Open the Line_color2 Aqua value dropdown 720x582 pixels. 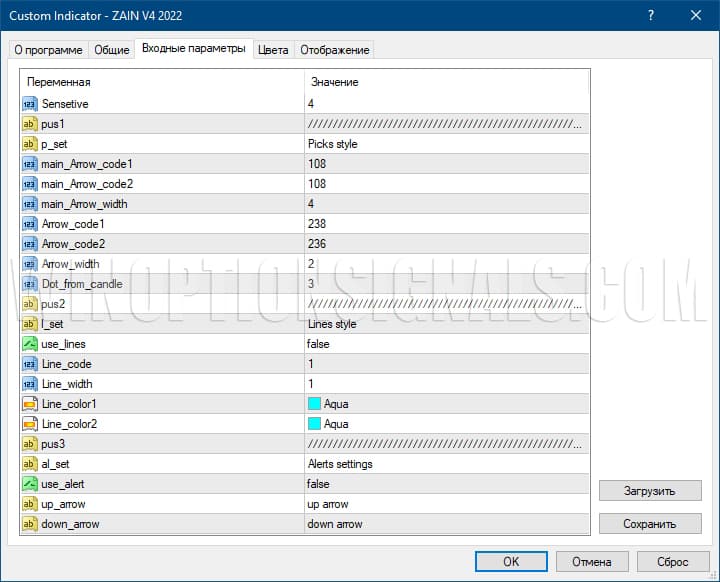point(445,424)
